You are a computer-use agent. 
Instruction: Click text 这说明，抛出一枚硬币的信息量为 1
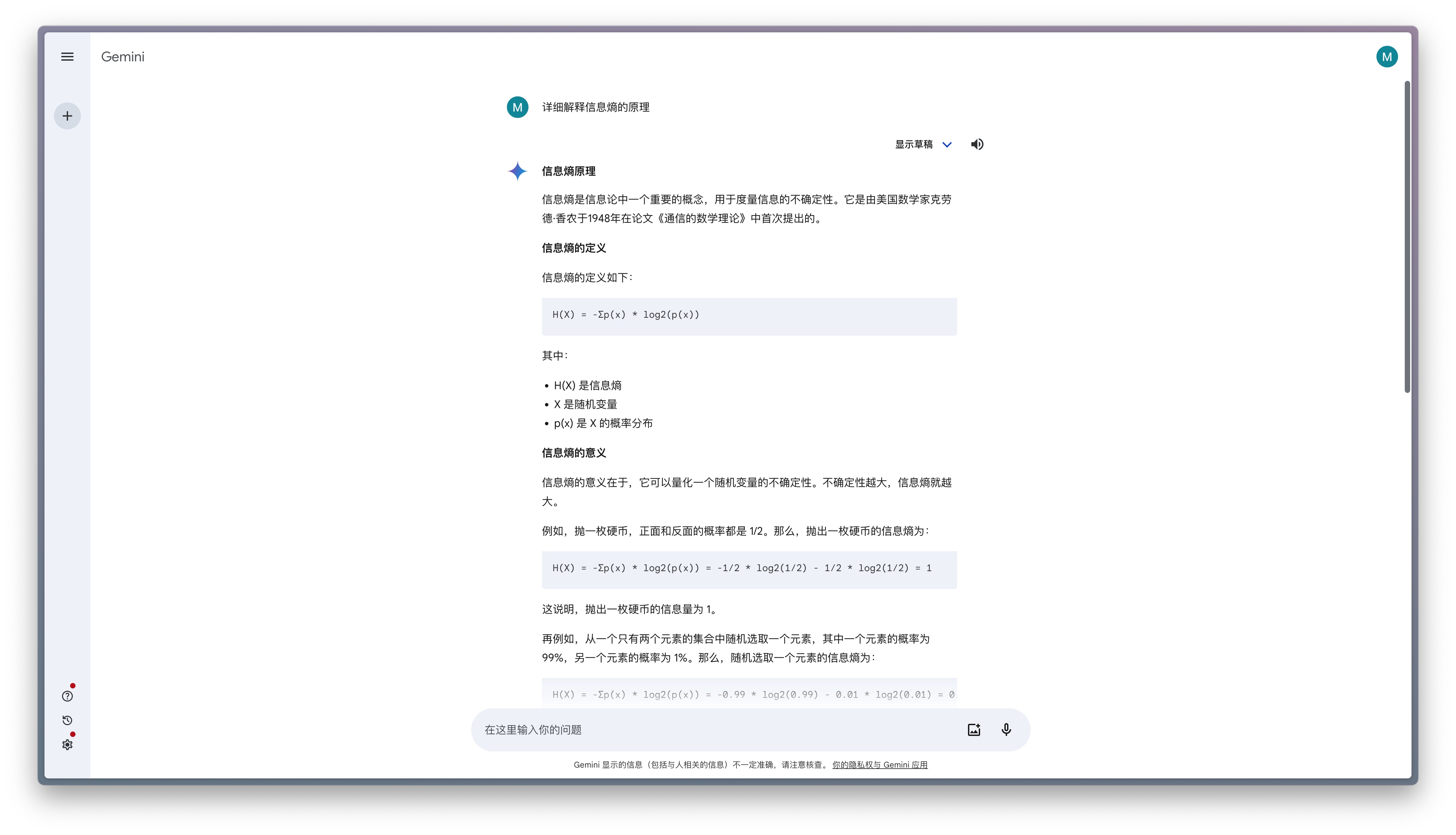(x=630, y=610)
